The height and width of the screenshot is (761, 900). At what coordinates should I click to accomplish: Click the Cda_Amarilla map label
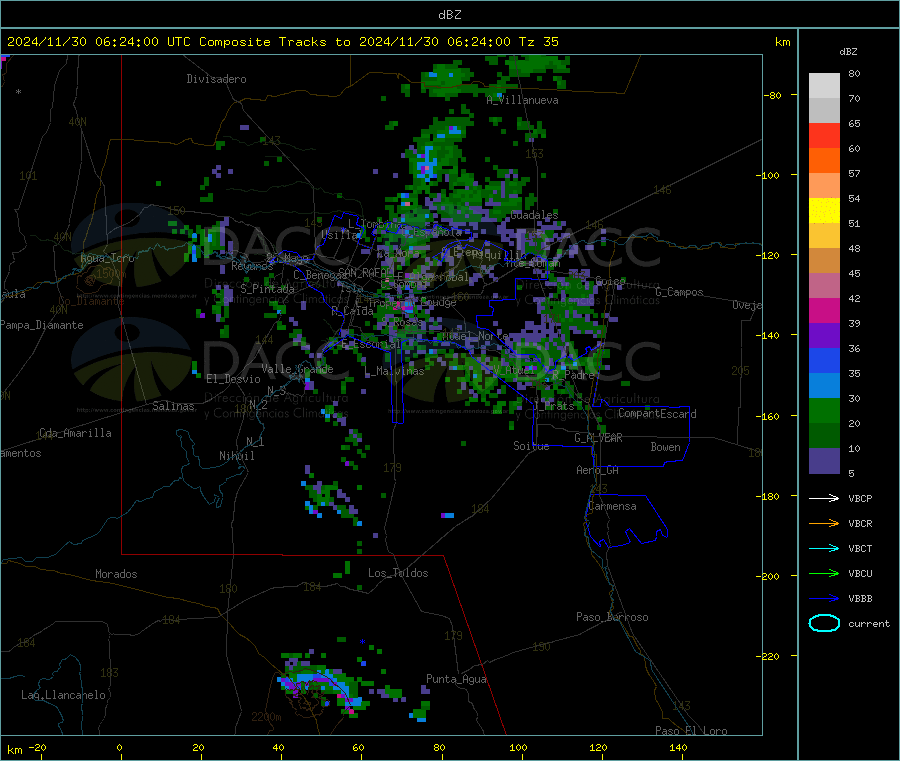pyautogui.click(x=75, y=433)
